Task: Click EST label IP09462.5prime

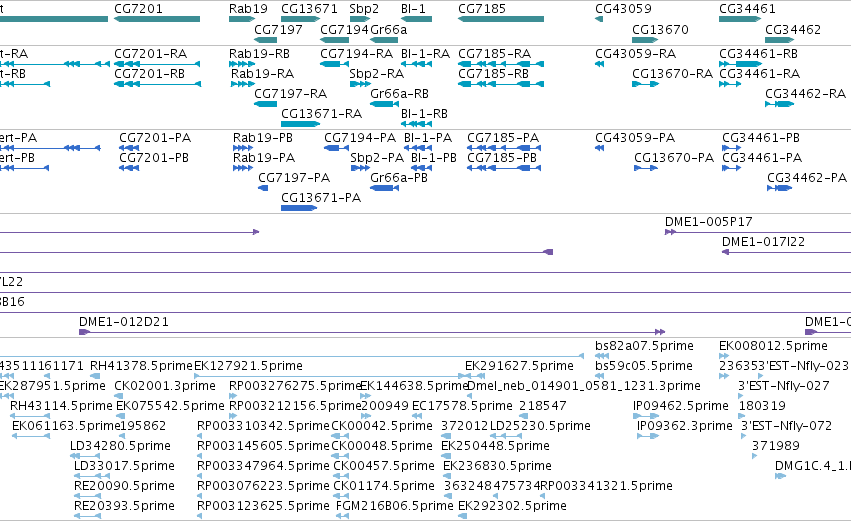Action: coord(681,406)
